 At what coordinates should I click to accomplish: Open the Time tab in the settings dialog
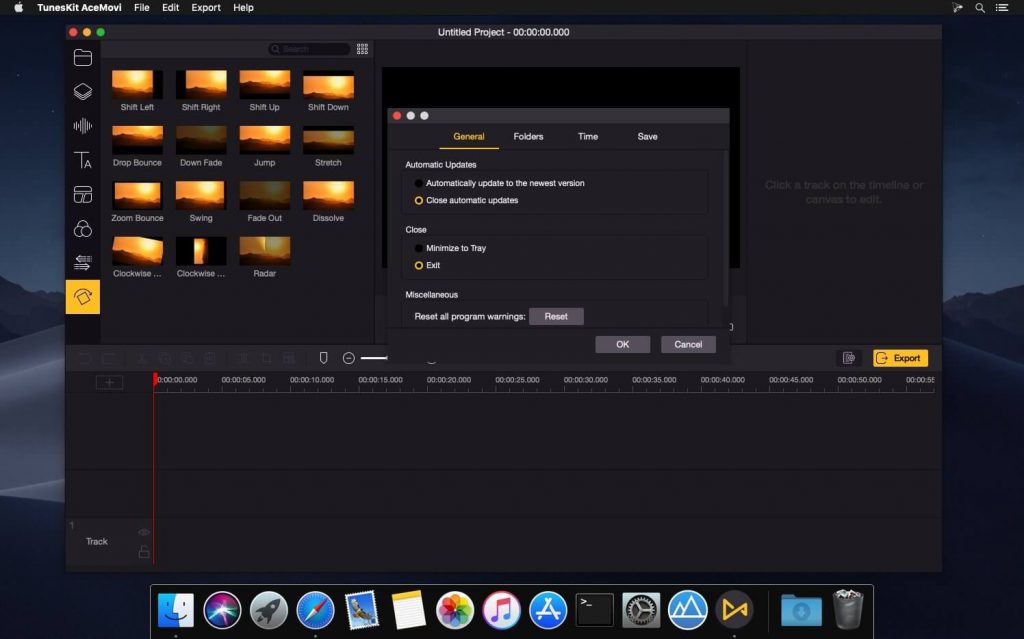coord(587,136)
